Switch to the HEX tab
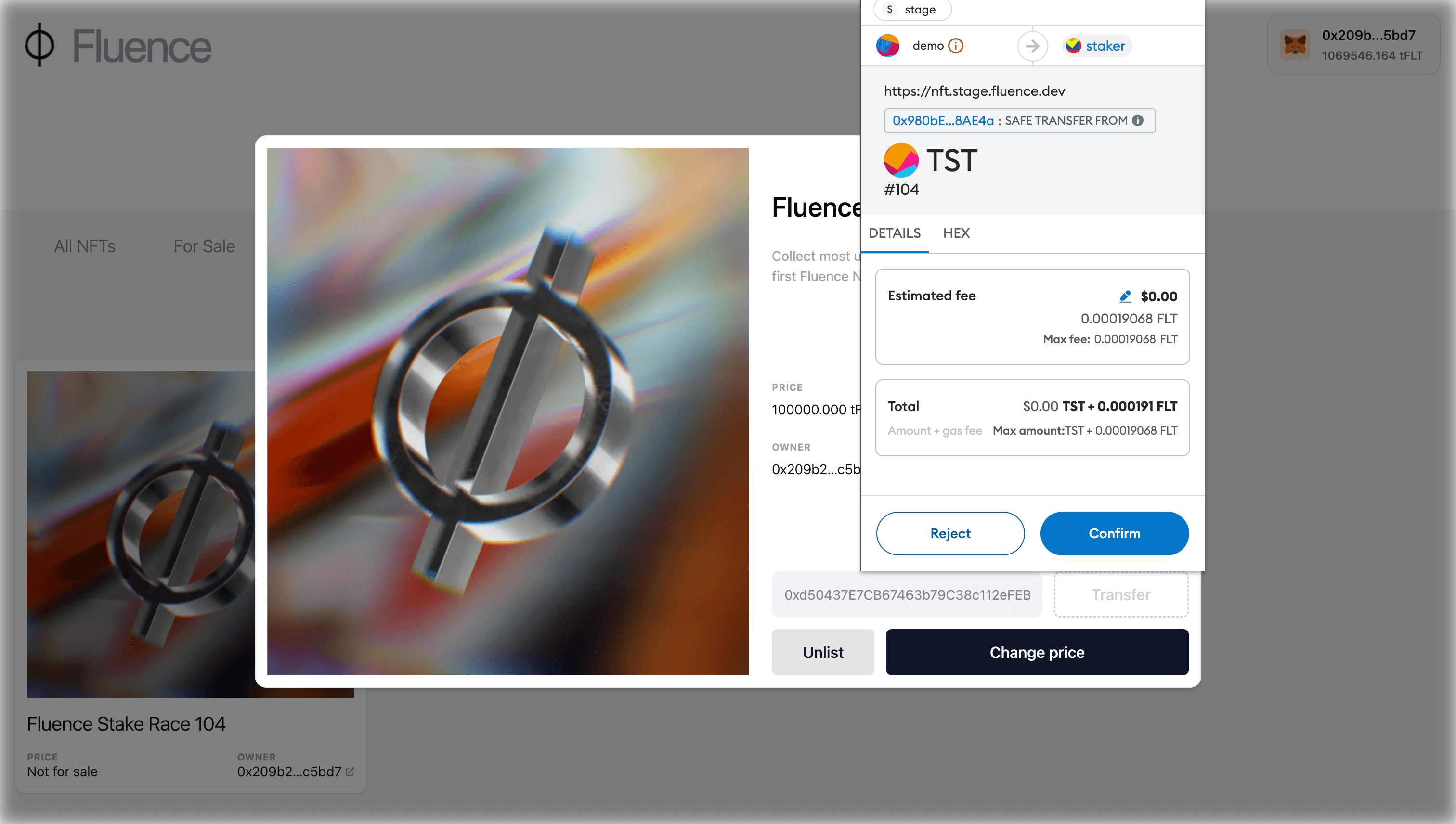Screen dimensions: 1456x824 click(x=956, y=233)
